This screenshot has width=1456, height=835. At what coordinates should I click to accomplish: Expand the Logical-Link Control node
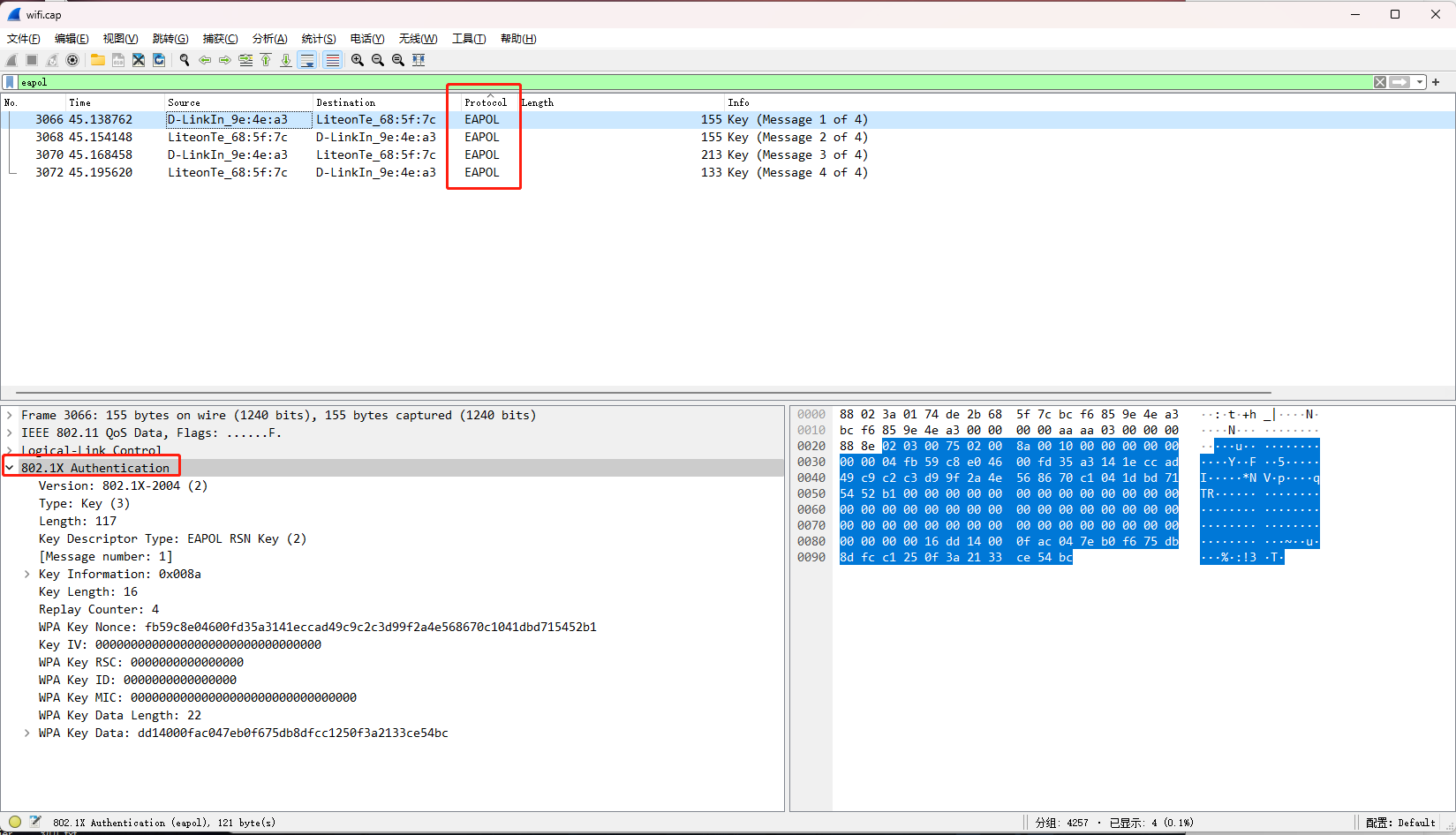10,450
